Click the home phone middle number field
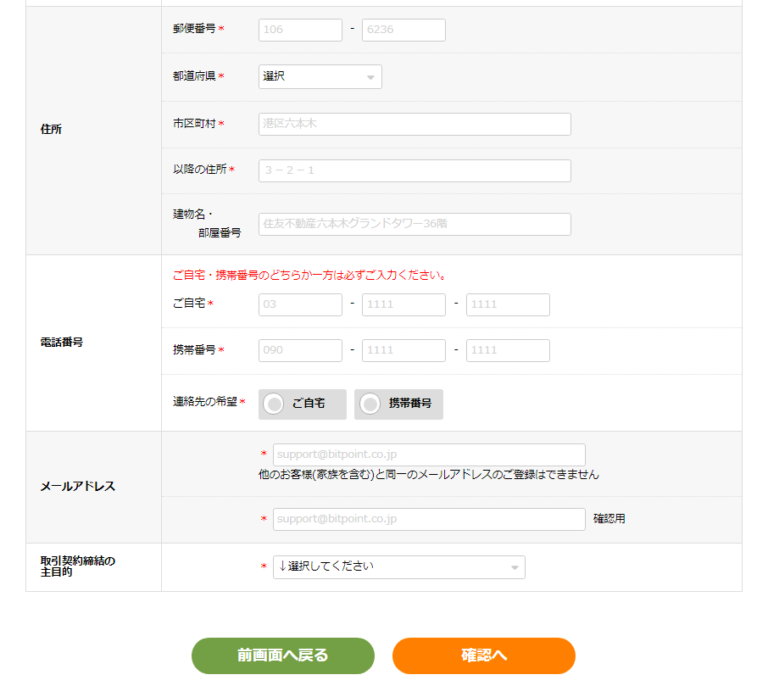 [403, 305]
